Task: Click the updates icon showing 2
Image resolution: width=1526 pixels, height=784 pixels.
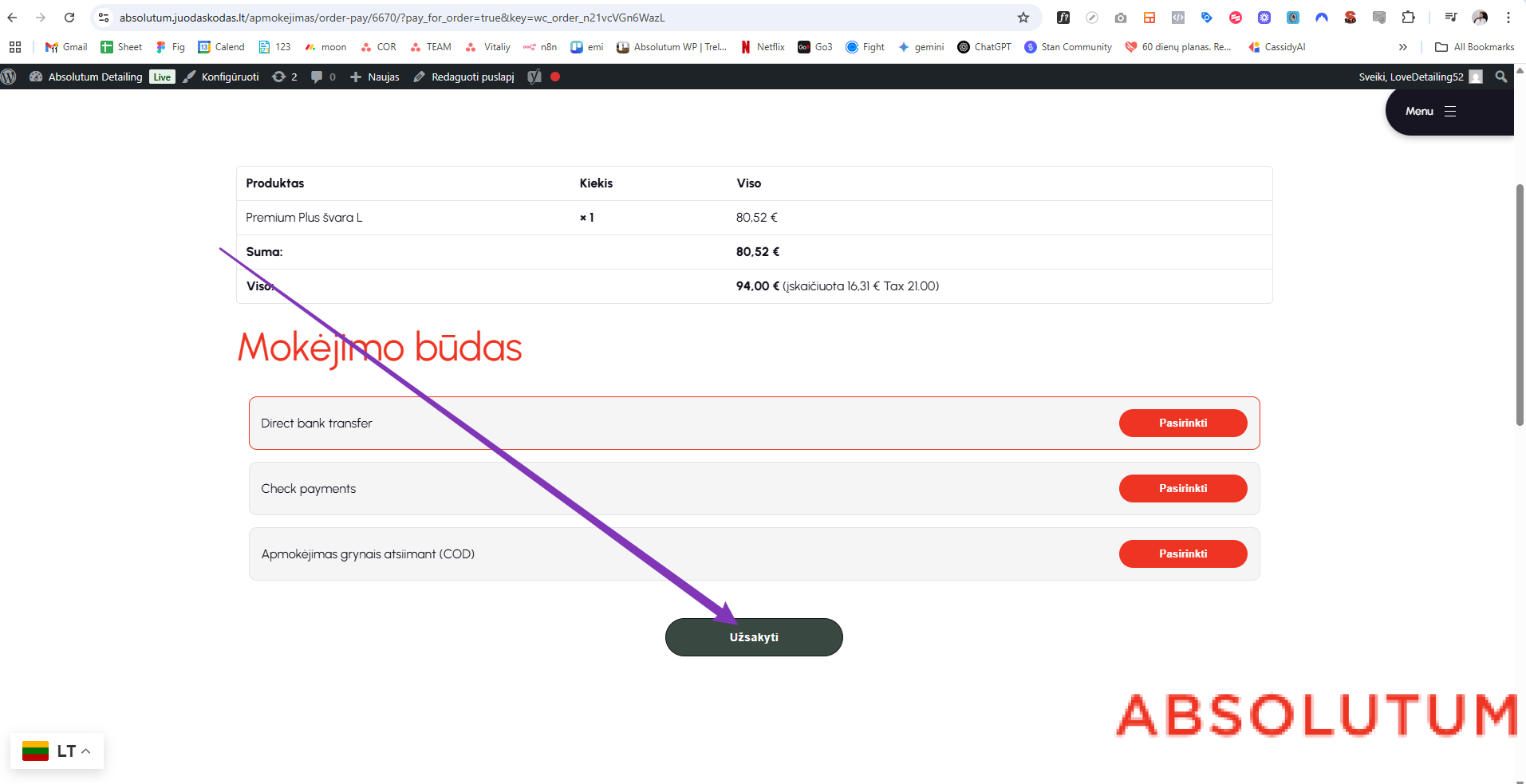Action: (285, 77)
